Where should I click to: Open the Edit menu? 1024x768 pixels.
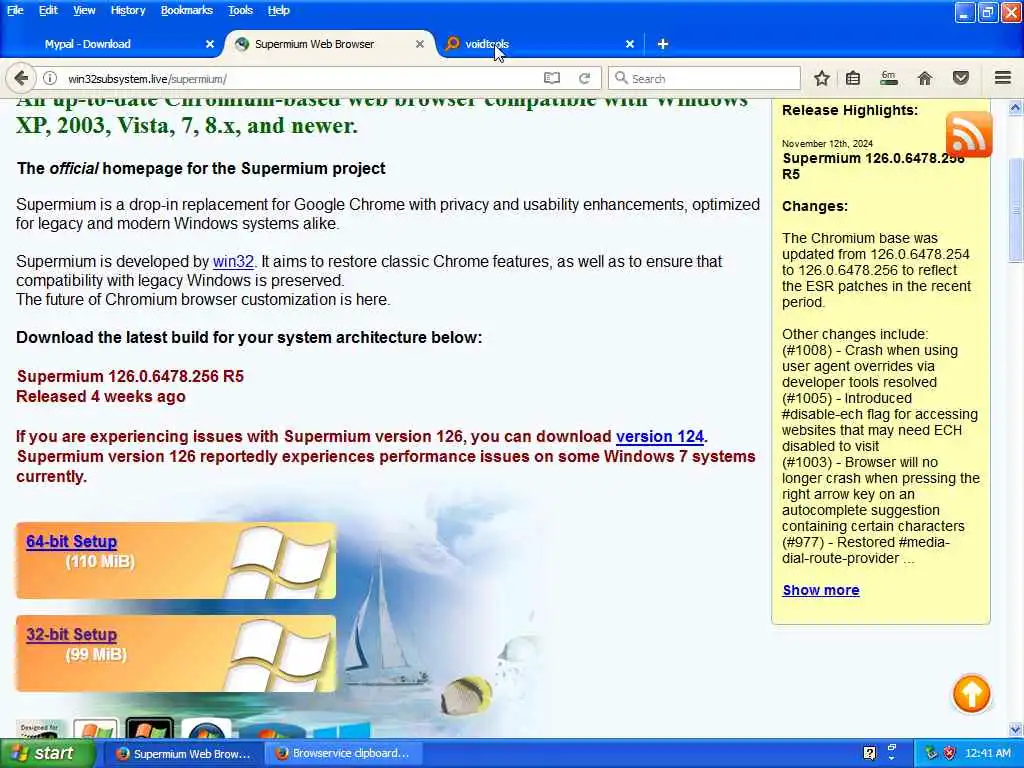tap(48, 10)
